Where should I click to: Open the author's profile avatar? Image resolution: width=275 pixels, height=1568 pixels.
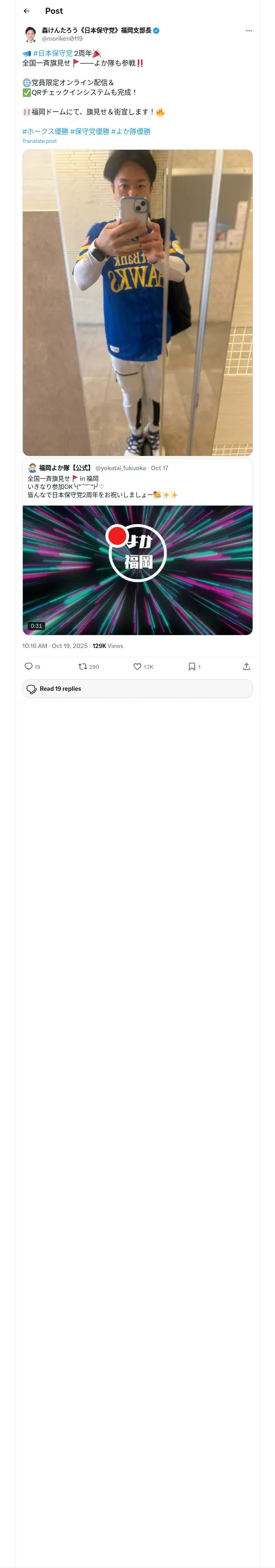click(30, 34)
